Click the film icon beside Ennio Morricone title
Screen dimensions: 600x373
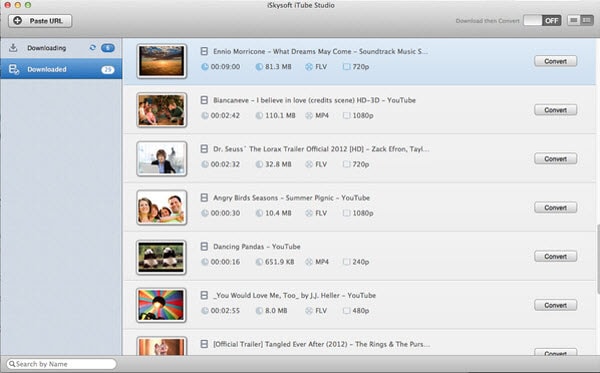pos(204,51)
